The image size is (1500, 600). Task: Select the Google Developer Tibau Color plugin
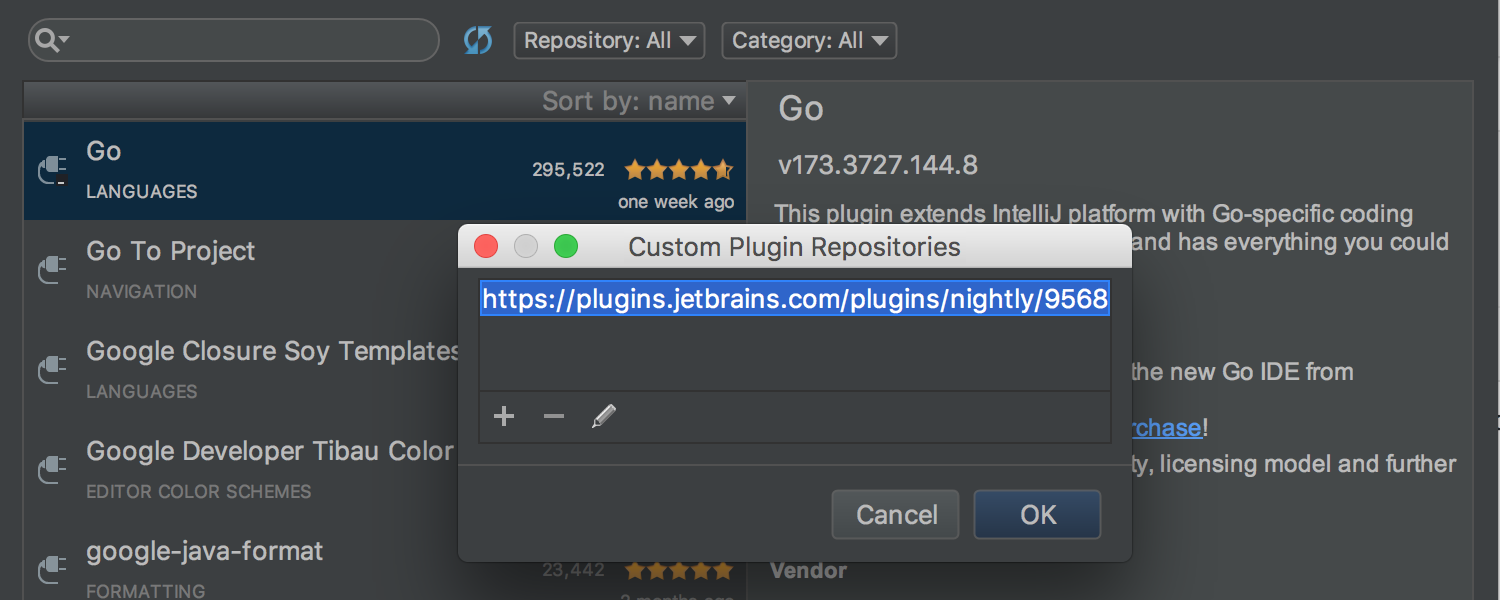270,451
